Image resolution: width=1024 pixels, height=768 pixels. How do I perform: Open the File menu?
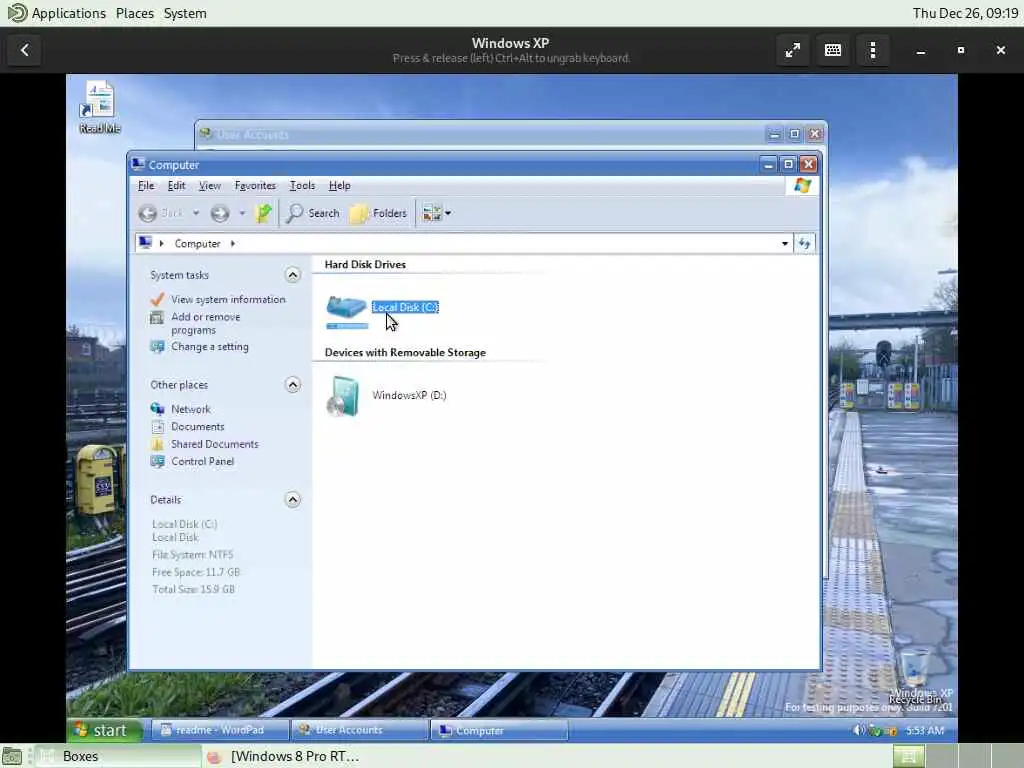pos(146,185)
